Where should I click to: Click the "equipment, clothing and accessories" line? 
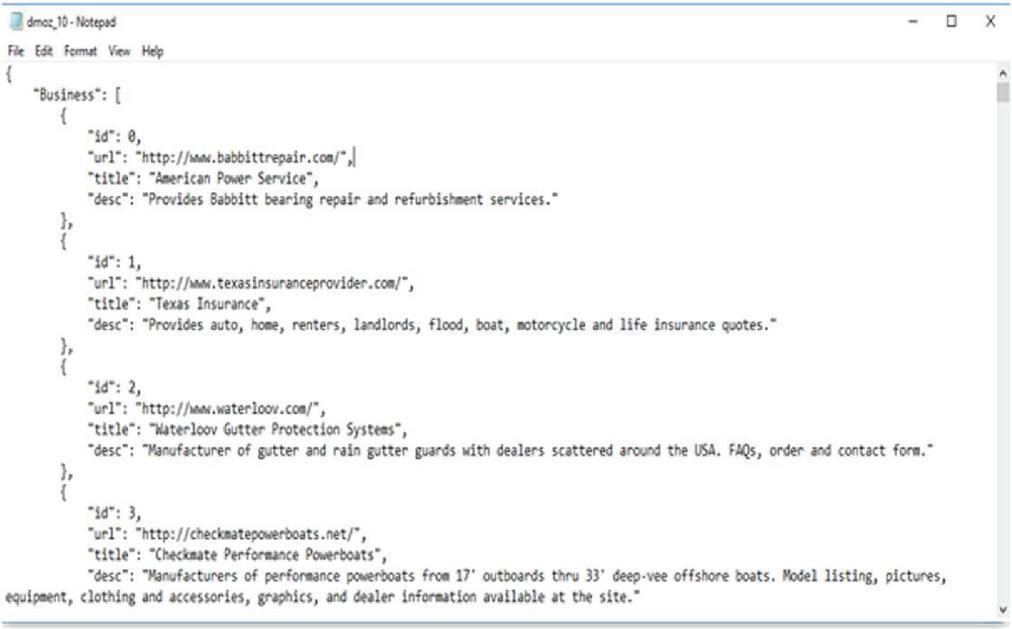[x=322, y=597]
